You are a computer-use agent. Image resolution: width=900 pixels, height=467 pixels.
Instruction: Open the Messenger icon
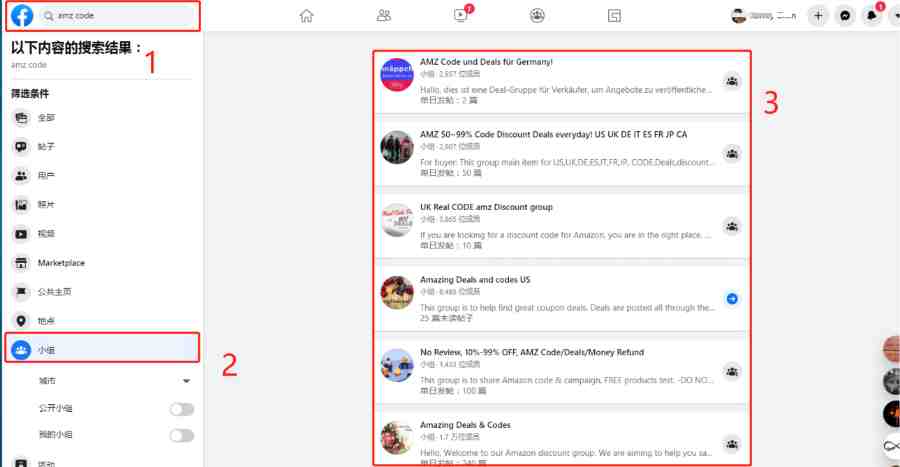[x=845, y=16]
